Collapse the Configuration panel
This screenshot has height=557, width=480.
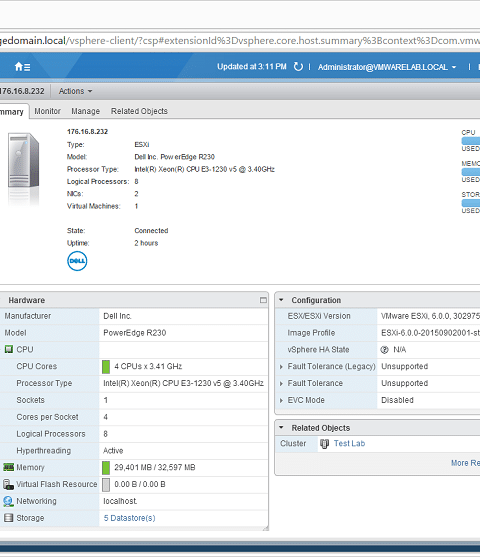pyautogui.click(x=281, y=300)
